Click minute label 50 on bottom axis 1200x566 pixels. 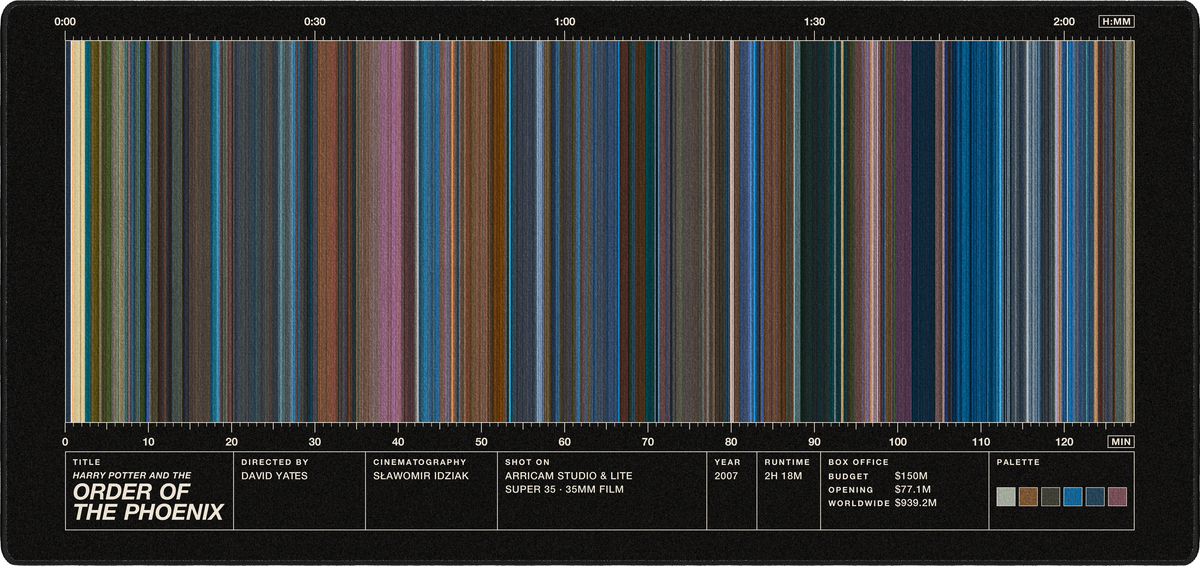point(481,442)
